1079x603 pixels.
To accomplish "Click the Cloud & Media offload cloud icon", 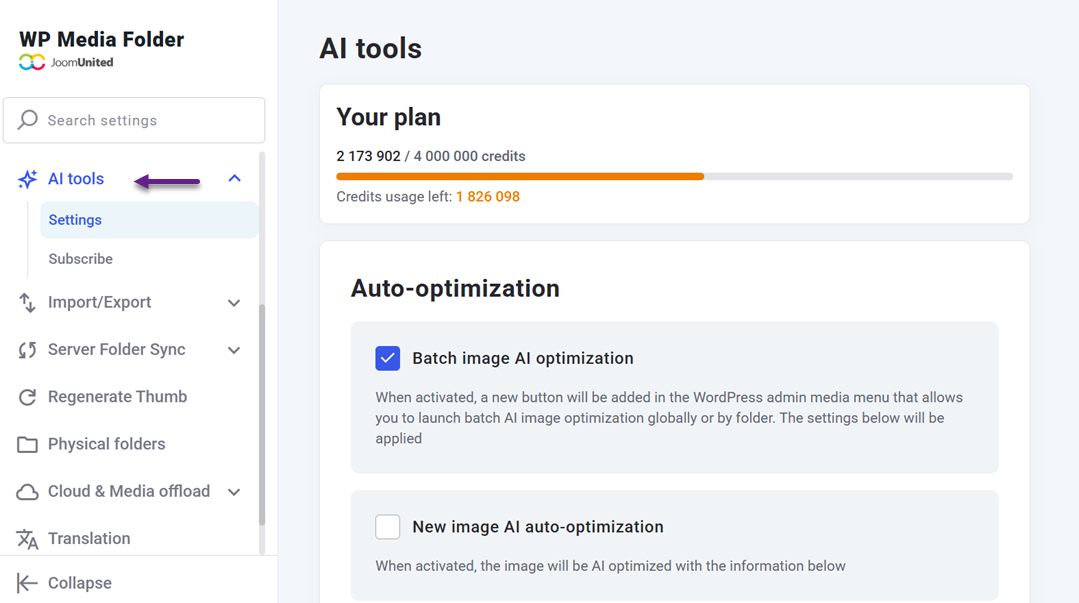I will [28, 492].
